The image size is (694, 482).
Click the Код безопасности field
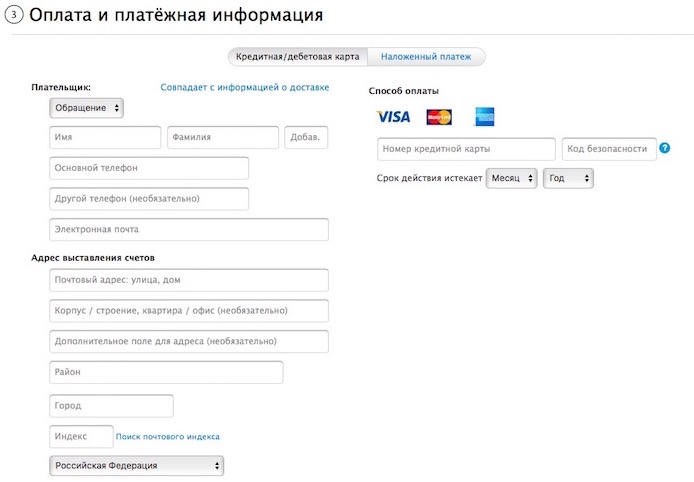[x=608, y=149]
